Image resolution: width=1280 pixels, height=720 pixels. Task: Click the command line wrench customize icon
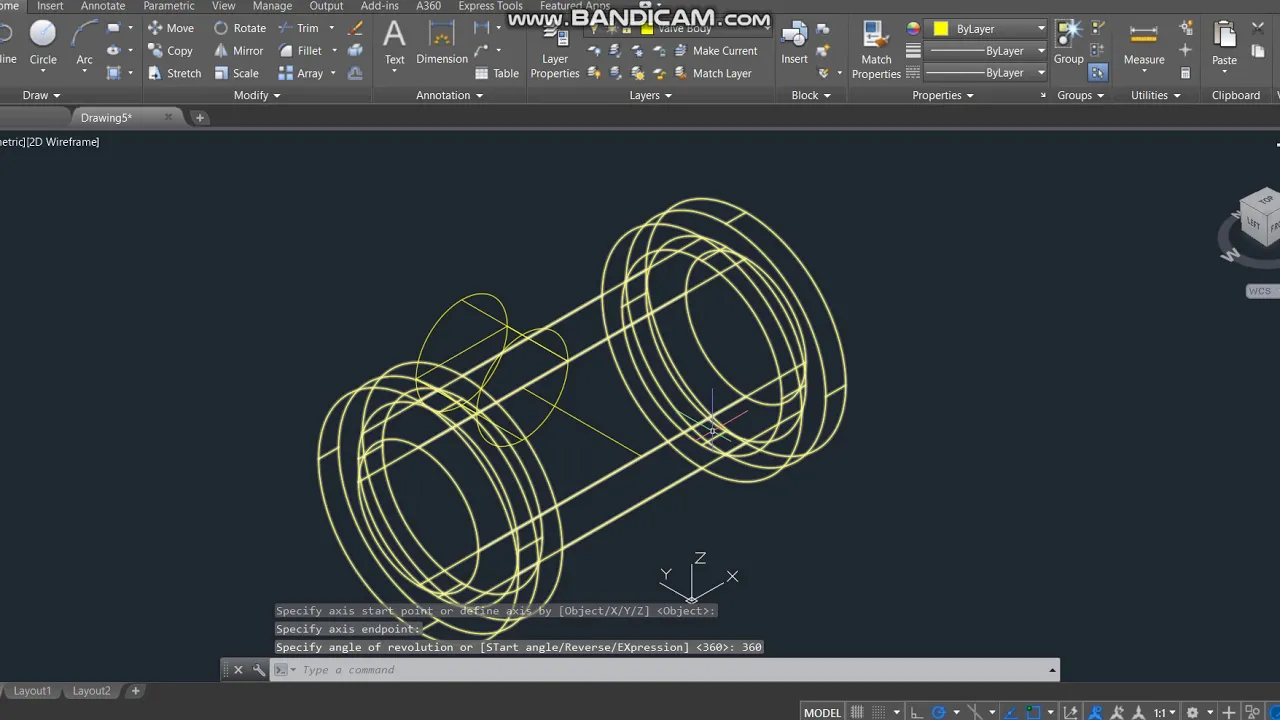[x=258, y=670]
